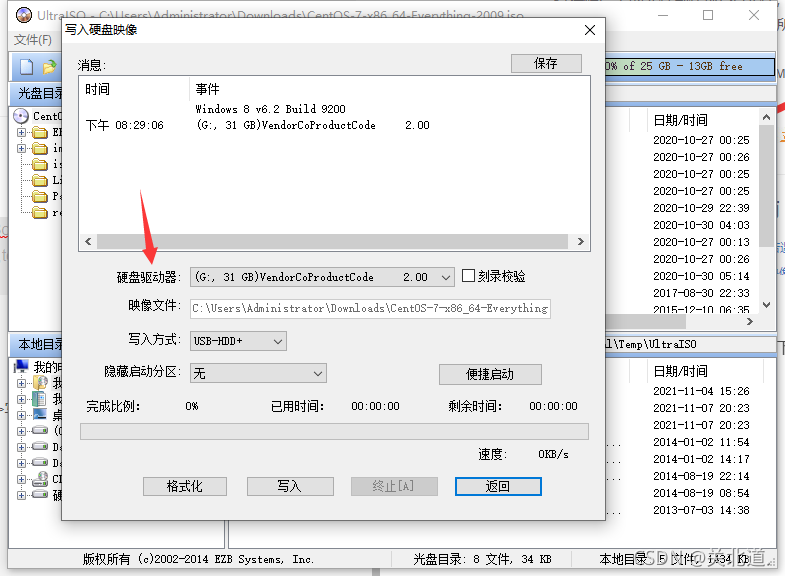This screenshot has height=576, width=785.
Task: Click the 本地目录 panel header
Action: click(36, 344)
